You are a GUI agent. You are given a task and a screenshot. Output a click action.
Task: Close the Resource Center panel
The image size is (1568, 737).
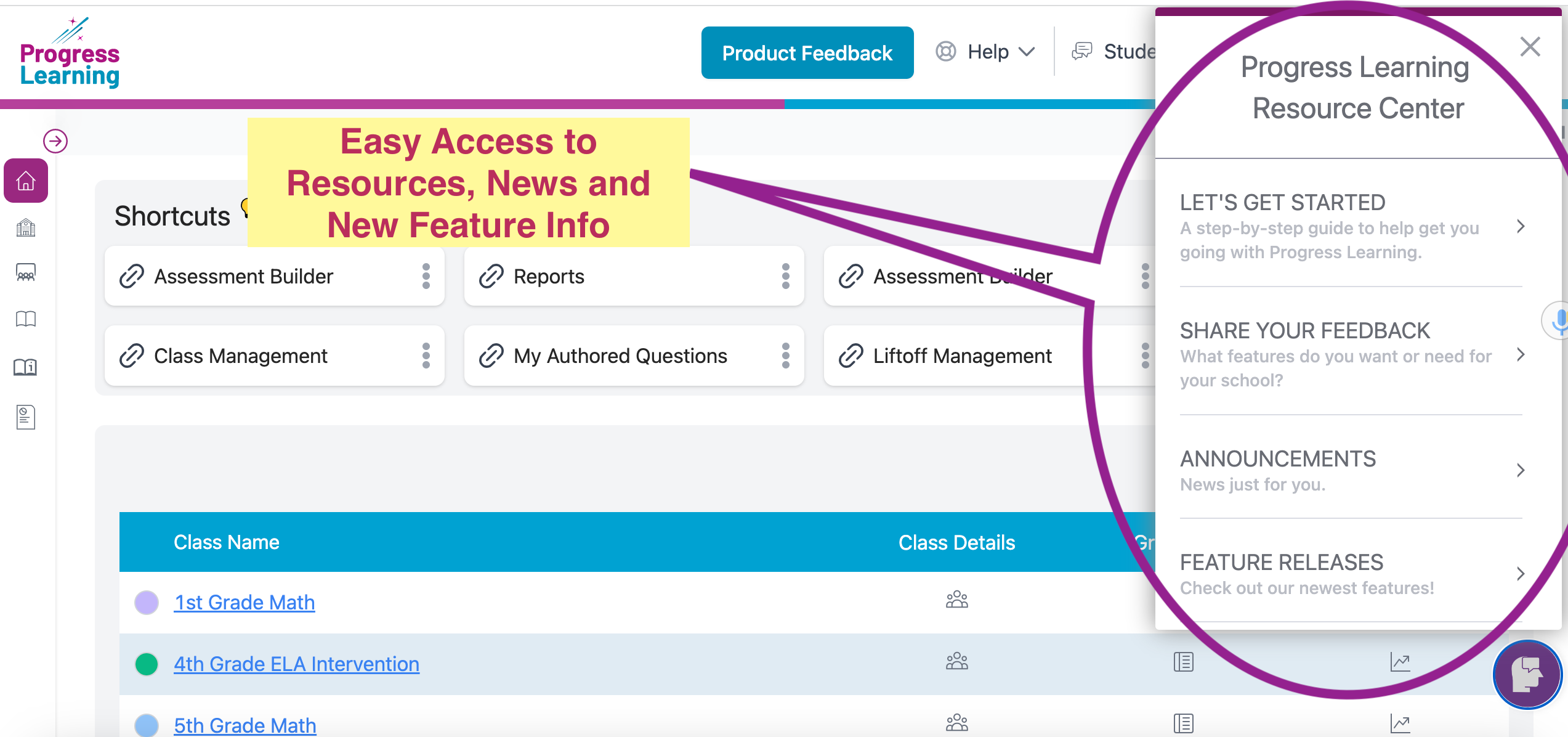[1530, 47]
